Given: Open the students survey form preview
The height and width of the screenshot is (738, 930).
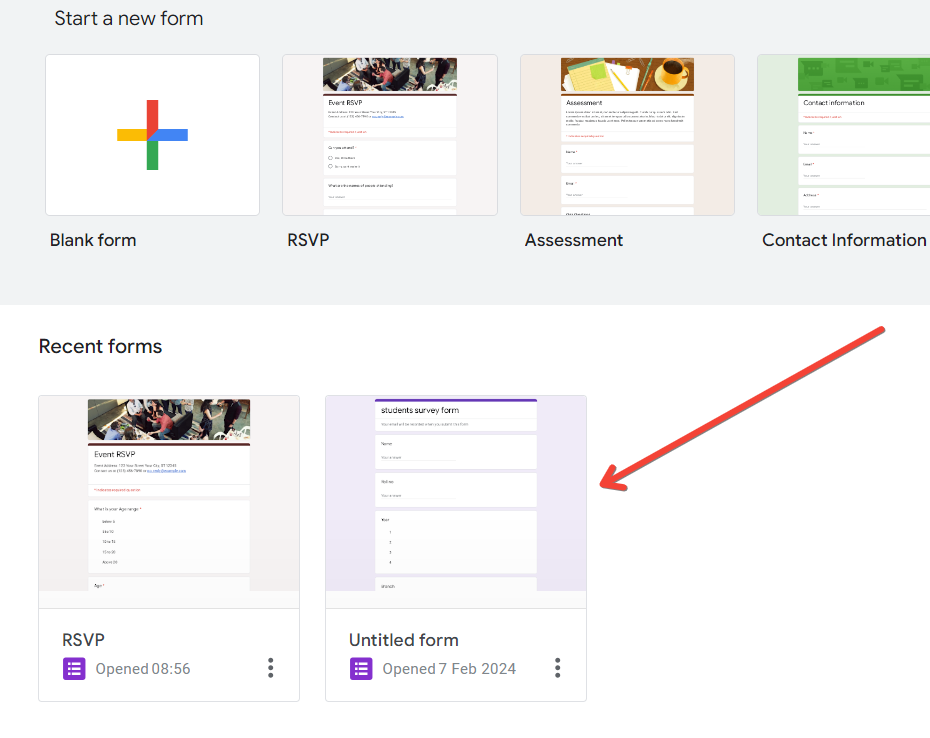Looking at the screenshot, I should click(x=456, y=501).
